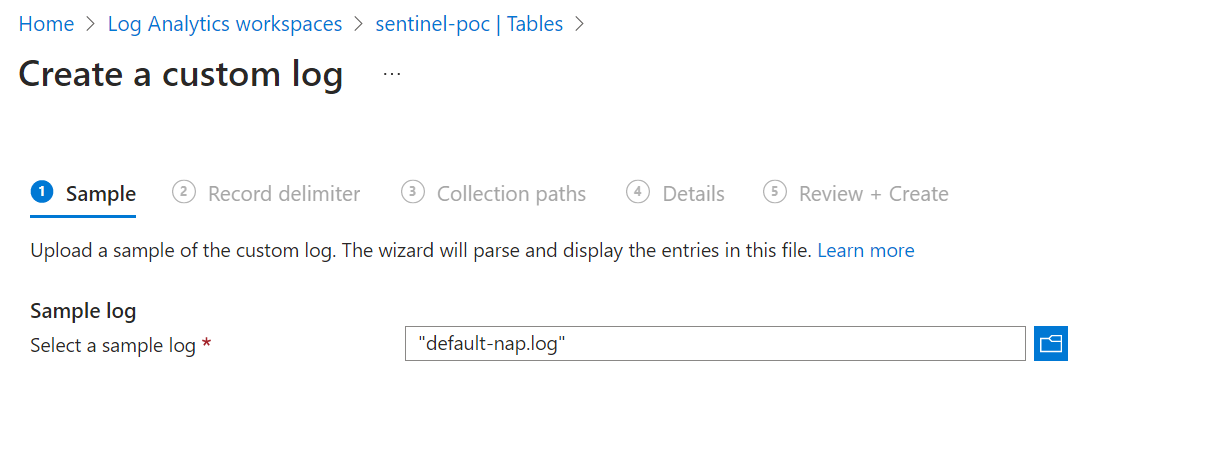Click the folder browse icon for sample log
Viewport: 1212px width, 452px height.
click(1050, 344)
